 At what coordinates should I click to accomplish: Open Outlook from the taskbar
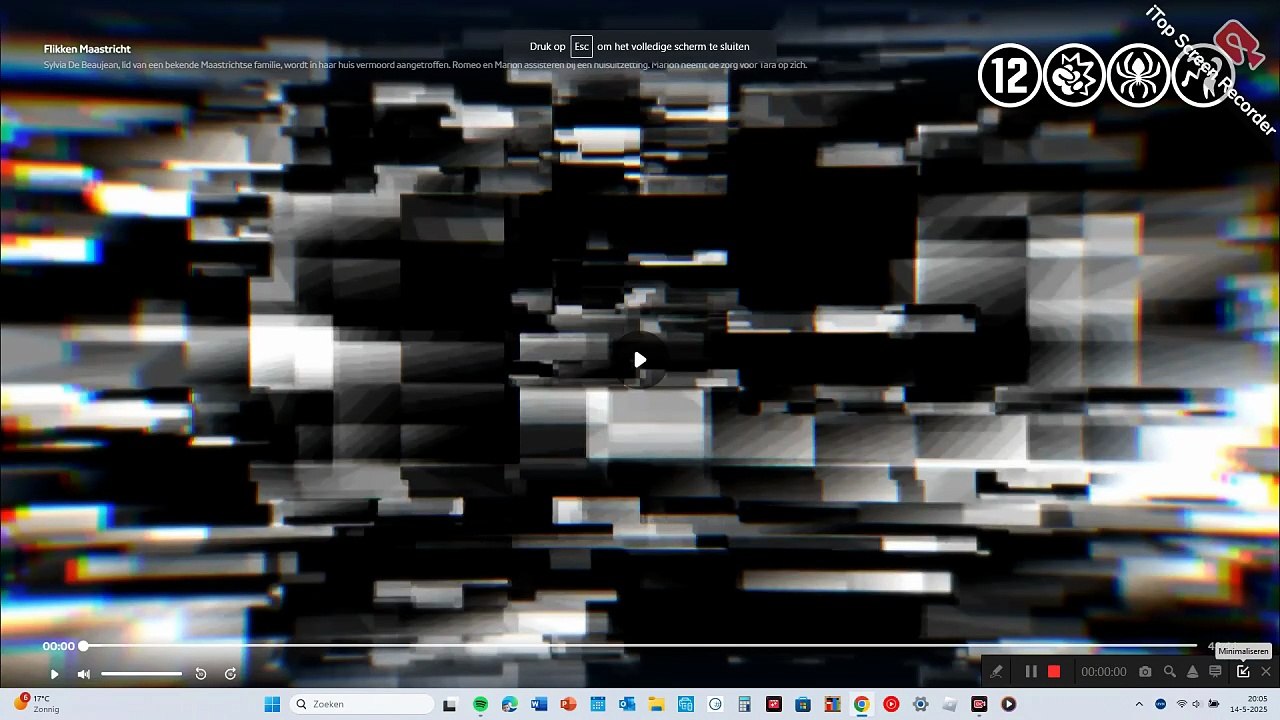point(627,704)
